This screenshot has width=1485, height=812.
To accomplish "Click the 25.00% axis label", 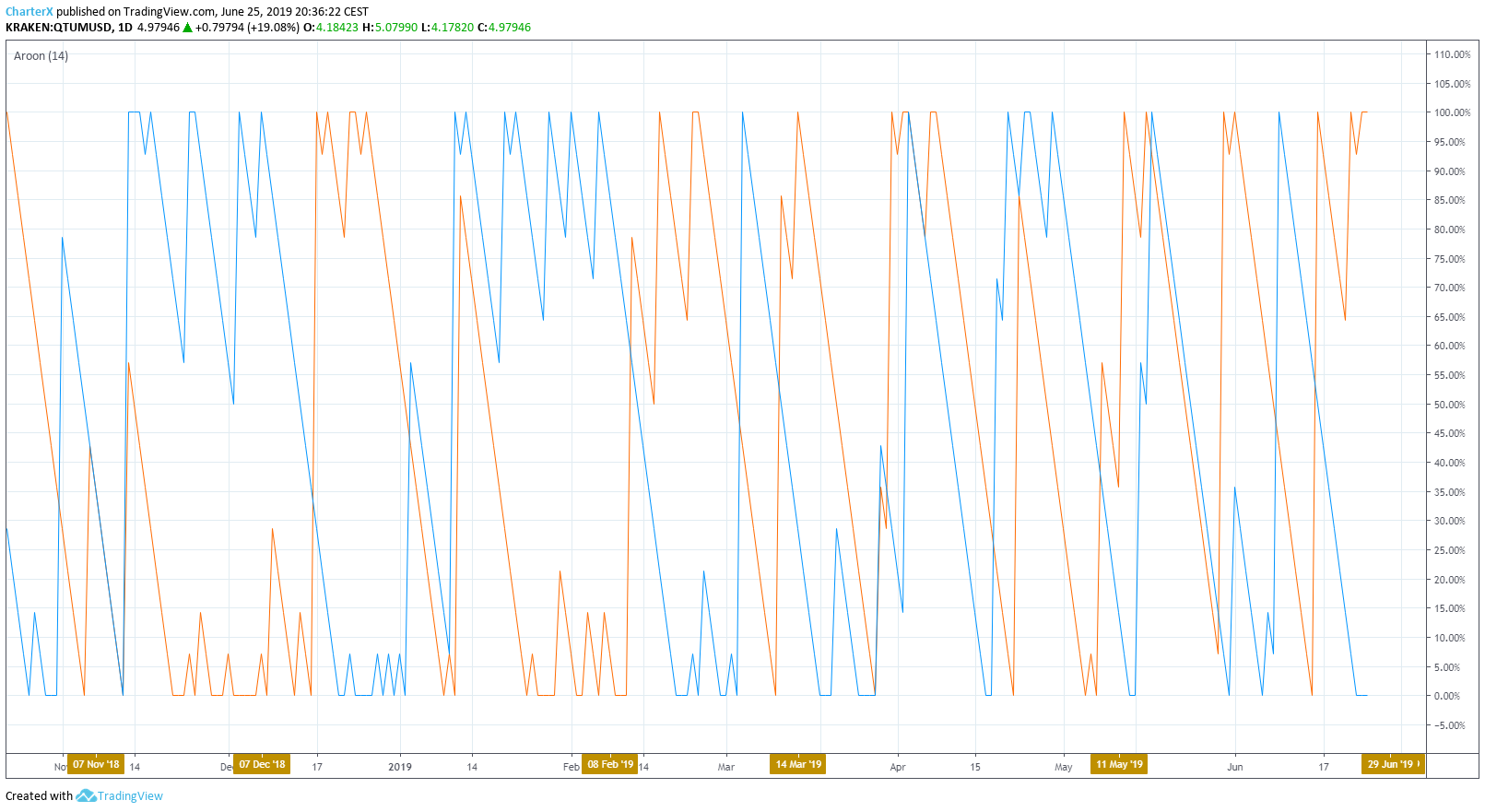I will tap(1449, 550).
